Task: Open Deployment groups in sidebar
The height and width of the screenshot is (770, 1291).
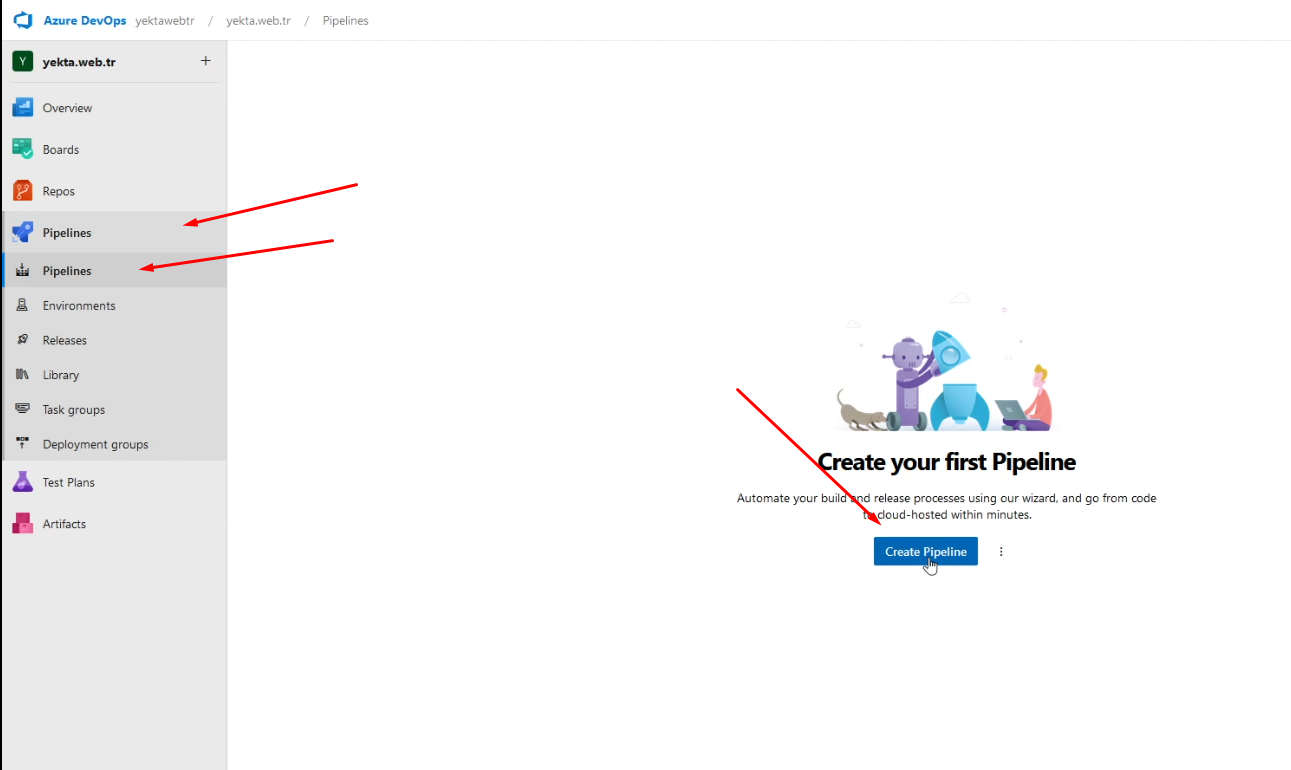Action: point(95,444)
